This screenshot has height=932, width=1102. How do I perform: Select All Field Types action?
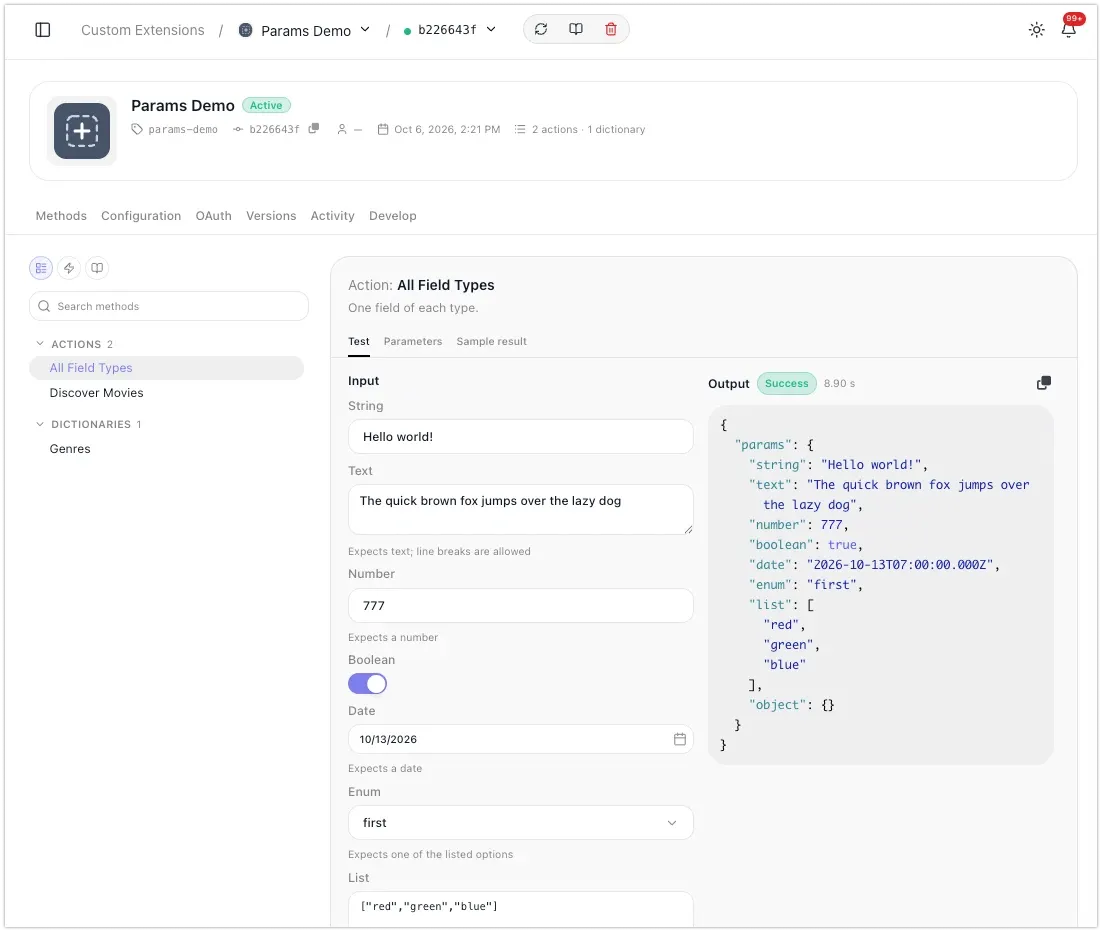(x=167, y=368)
